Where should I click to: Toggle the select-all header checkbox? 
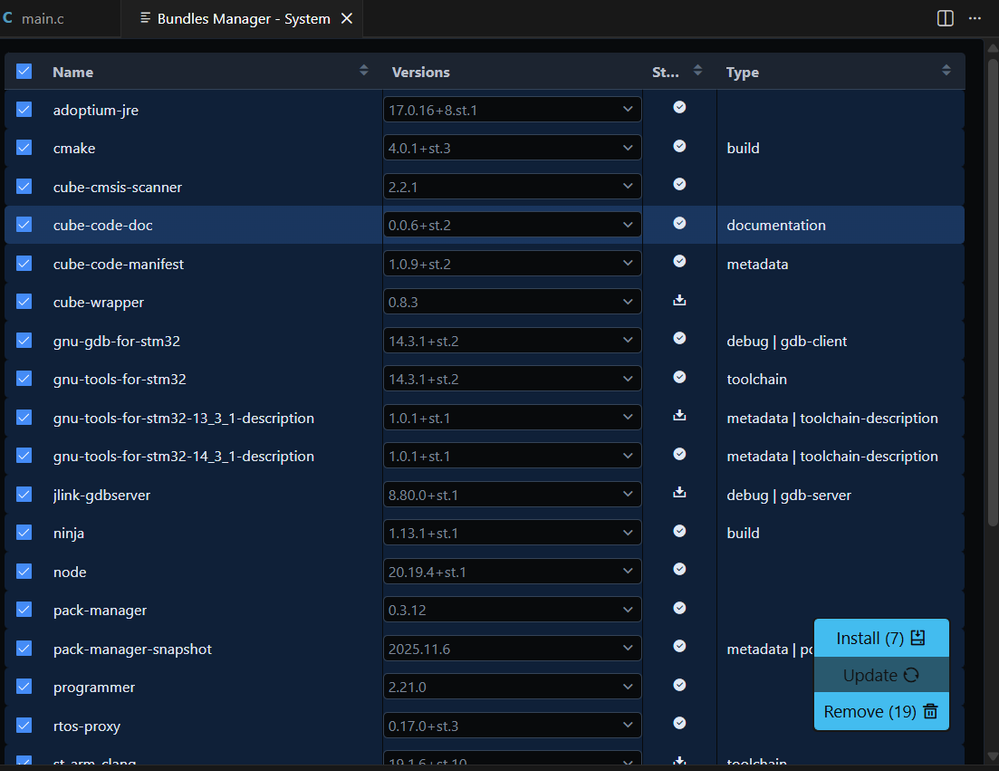coord(24,71)
